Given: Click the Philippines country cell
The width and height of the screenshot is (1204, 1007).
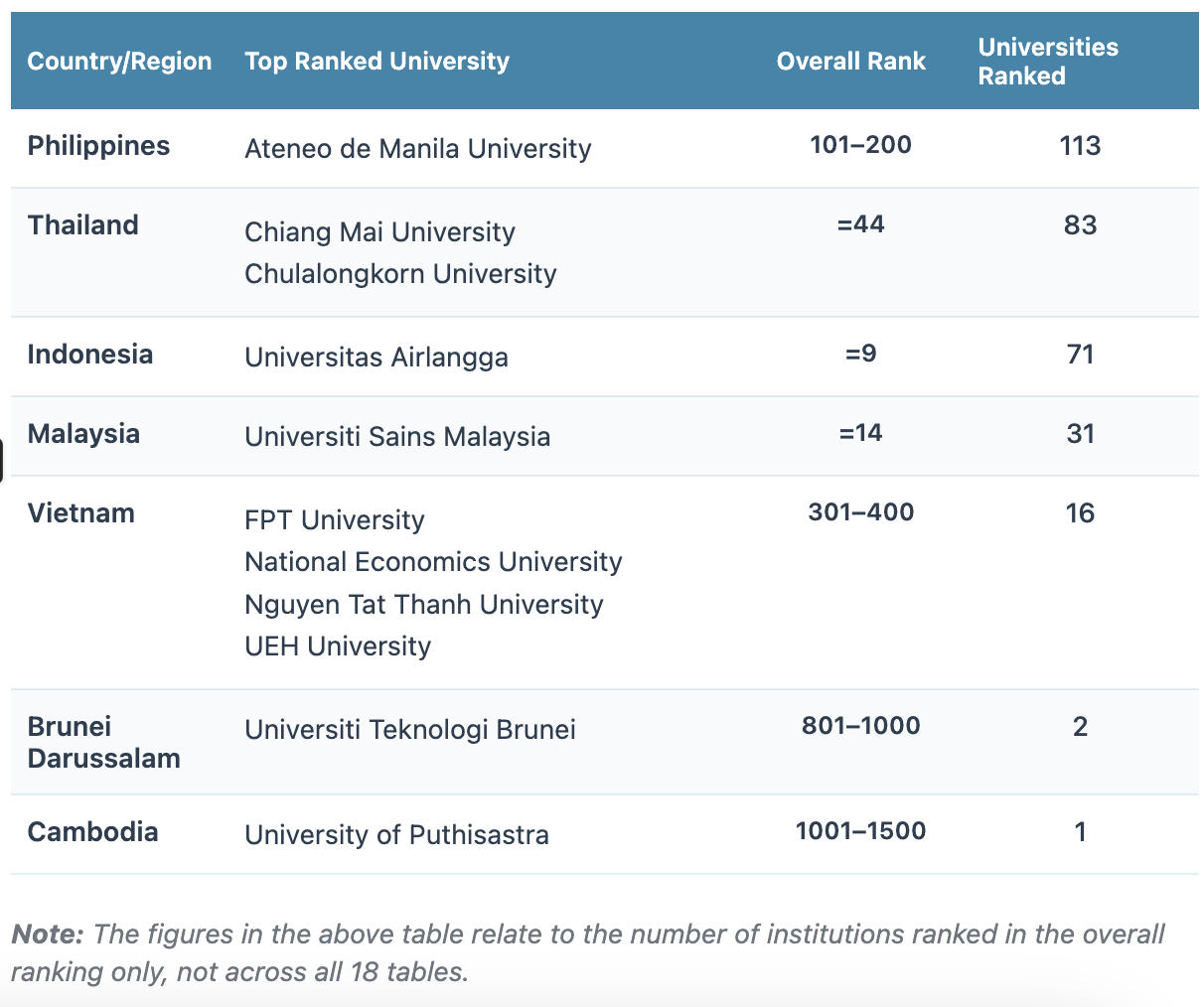Looking at the screenshot, I should pyautogui.click(x=98, y=146).
